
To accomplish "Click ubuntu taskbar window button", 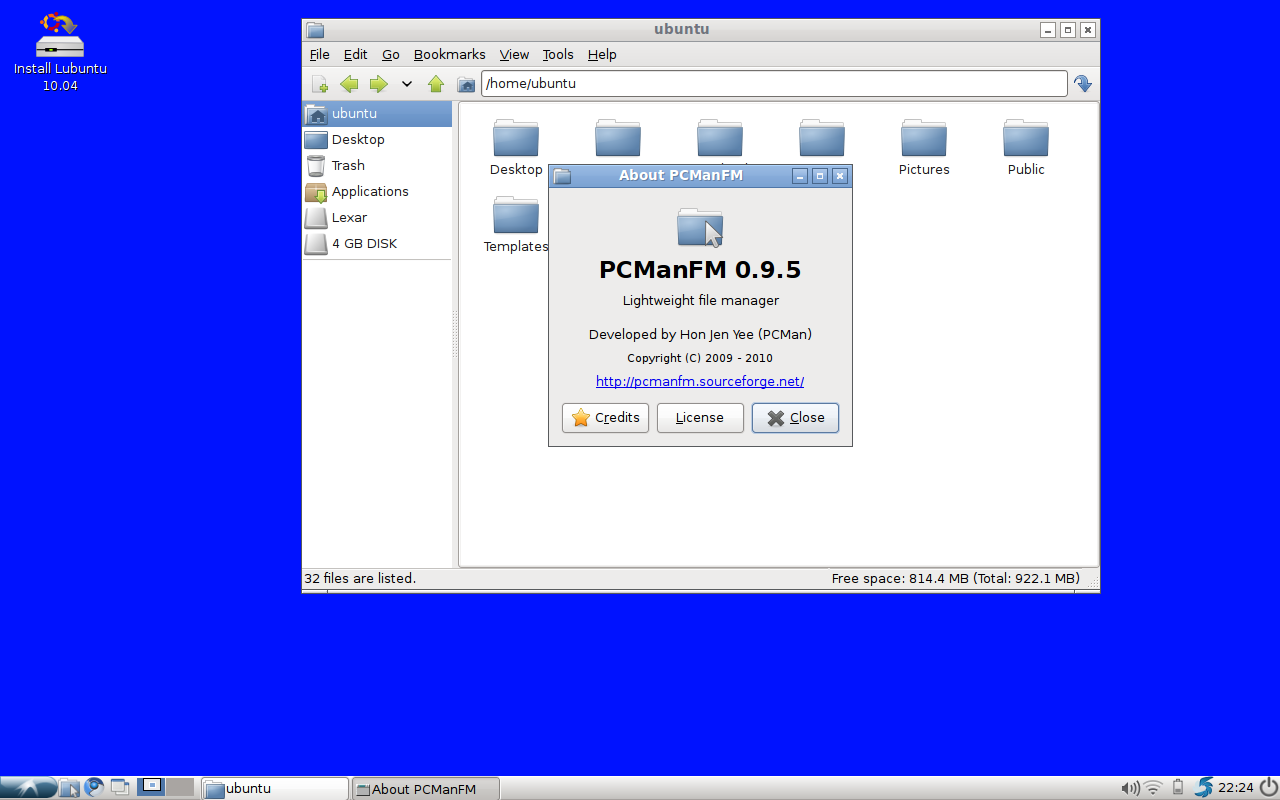I will (275, 788).
